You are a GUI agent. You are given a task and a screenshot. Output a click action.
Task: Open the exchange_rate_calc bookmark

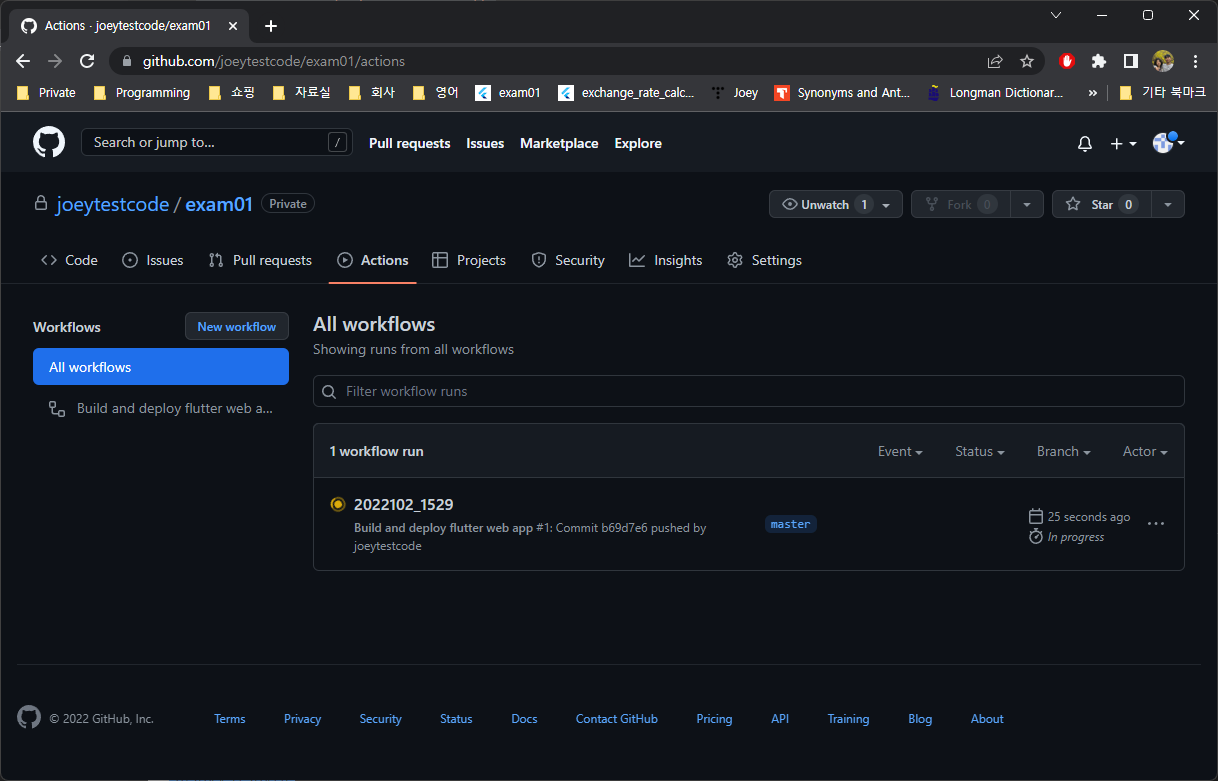(x=626, y=92)
